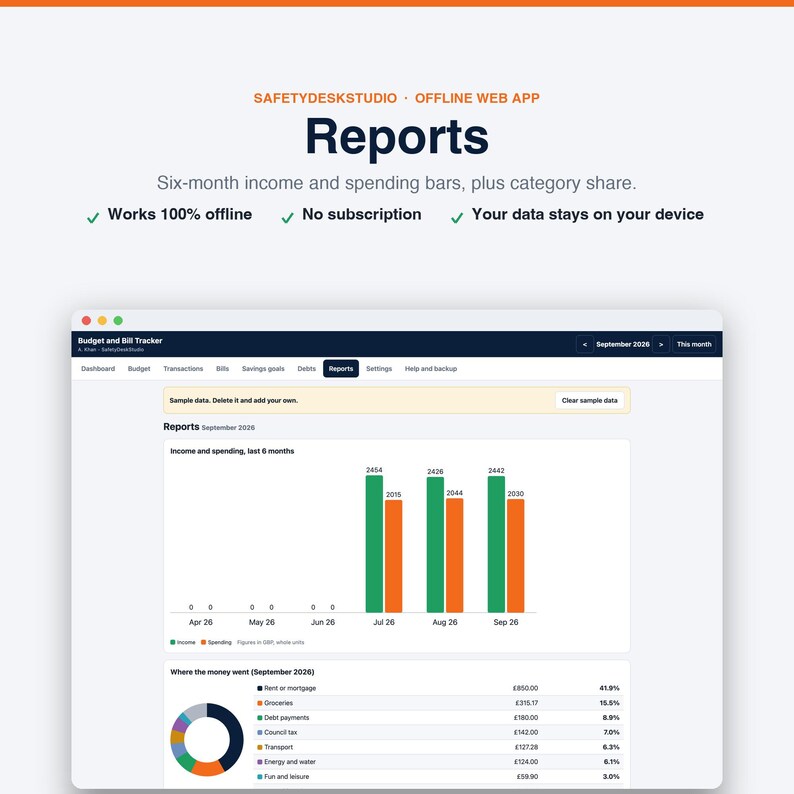794x794 pixels.
Task: Click the Jul 26 orange spending bar
Action: (x=393, y=557)
